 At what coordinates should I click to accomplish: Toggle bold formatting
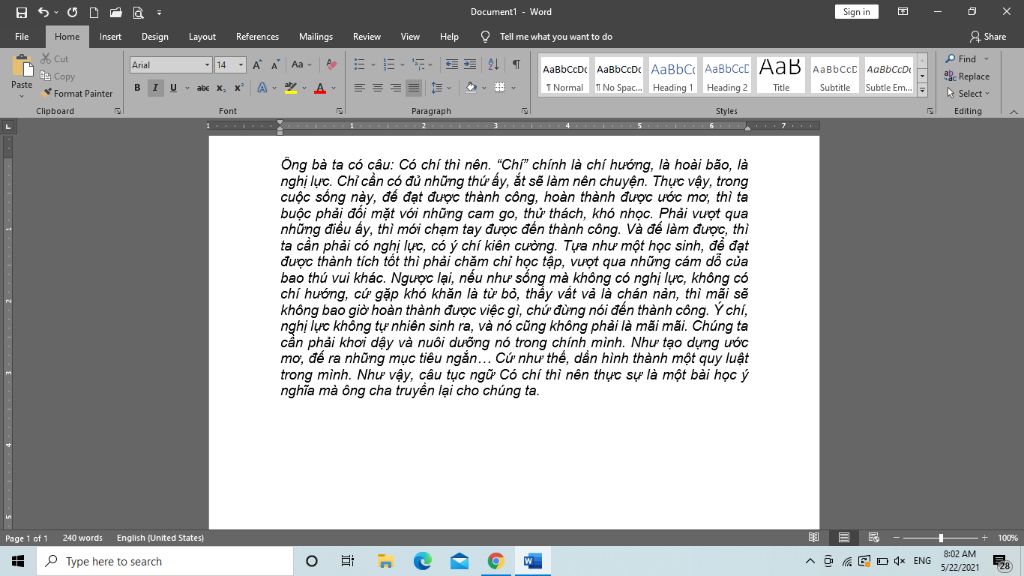pyautogui.click(x=137, y=88)
